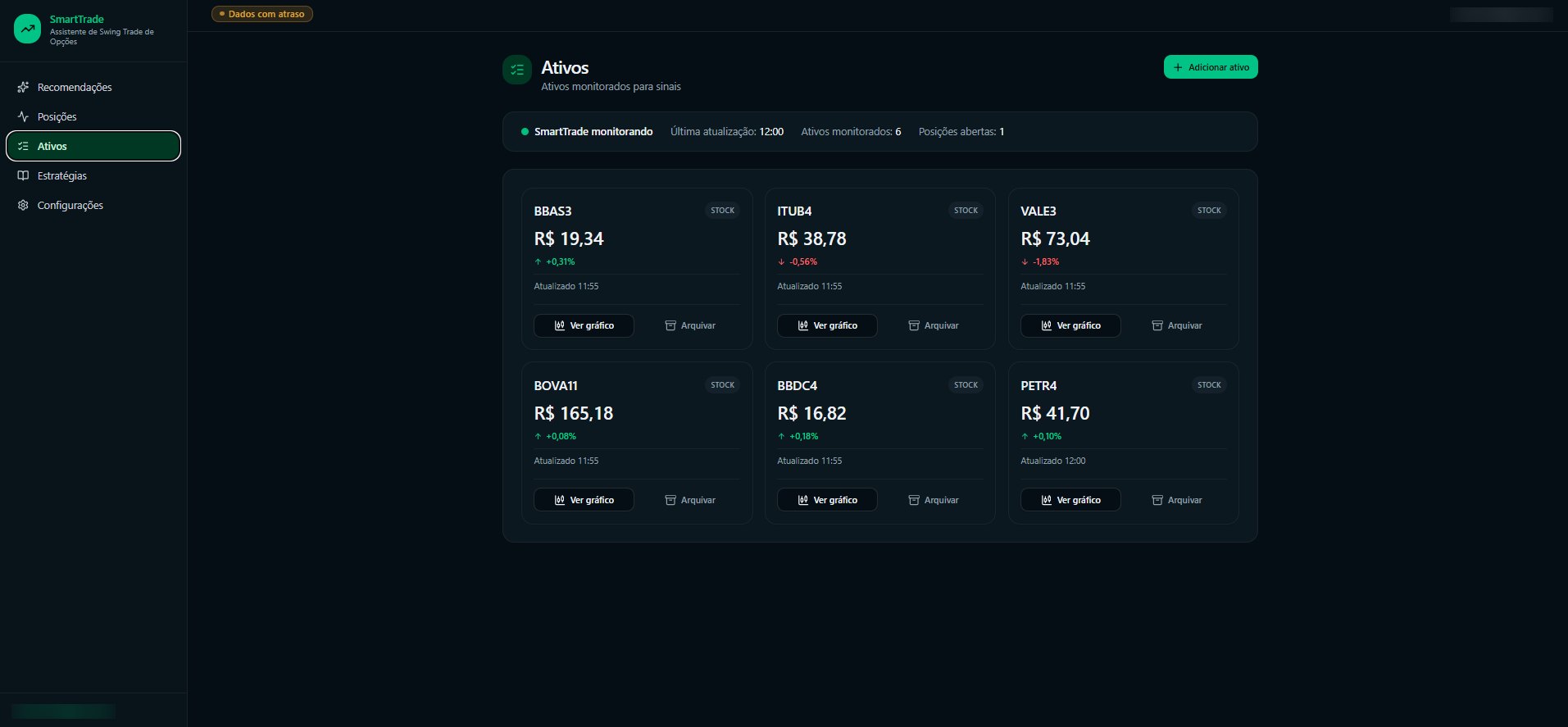Image resolution: width=1568 pixels, height=727 pixels.
Task: Click the STOCK badge on ITUB4 card
Action: 966,211
